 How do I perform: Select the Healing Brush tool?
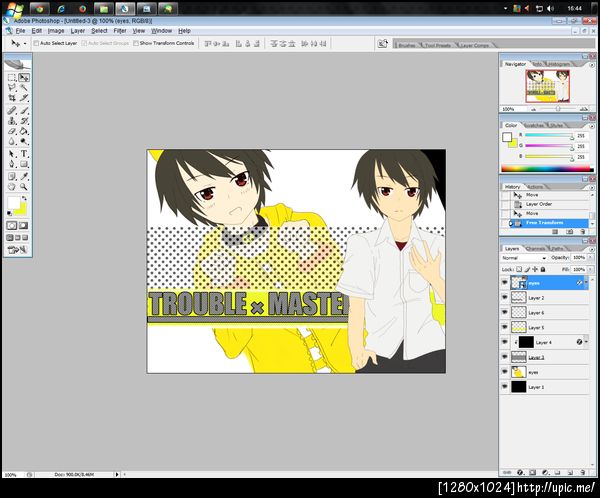[x=12, y=111]
